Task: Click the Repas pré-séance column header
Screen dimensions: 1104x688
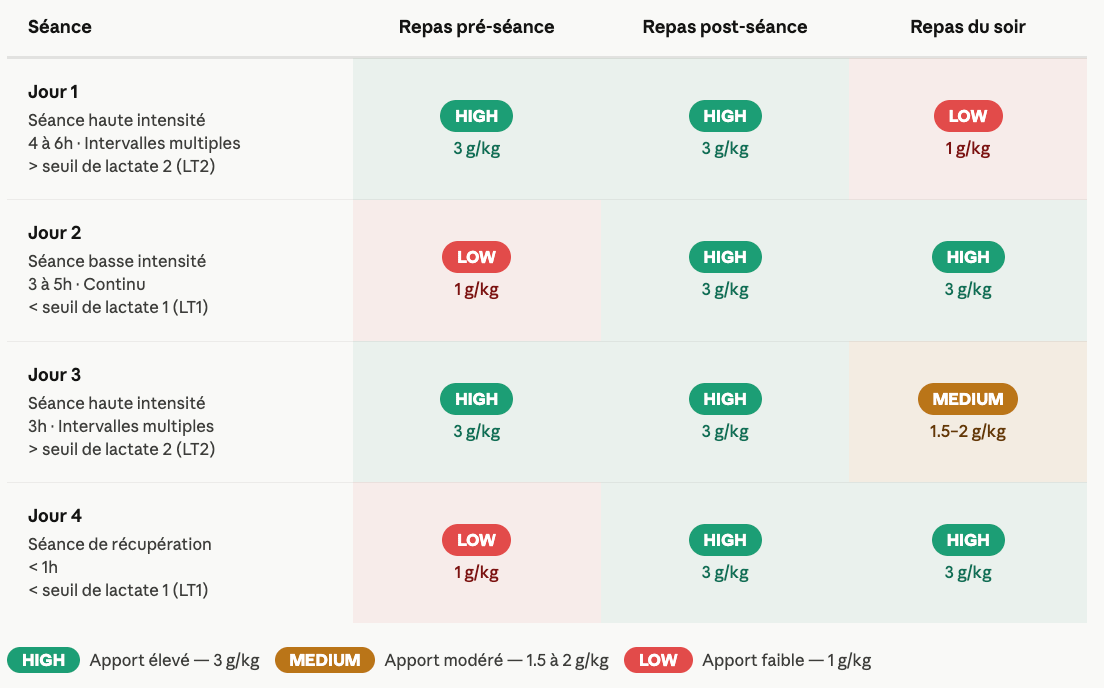Action: pos(476,27)
